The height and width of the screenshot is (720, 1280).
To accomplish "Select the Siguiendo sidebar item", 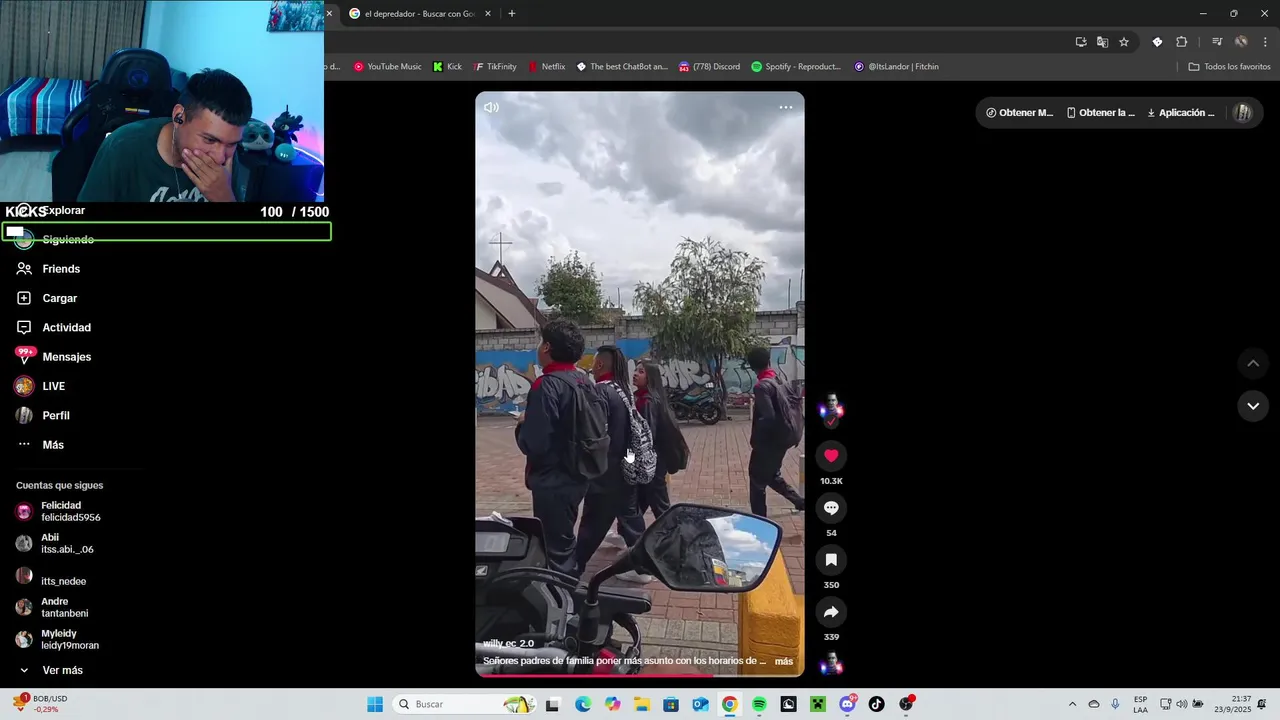I will pos(68,240).
